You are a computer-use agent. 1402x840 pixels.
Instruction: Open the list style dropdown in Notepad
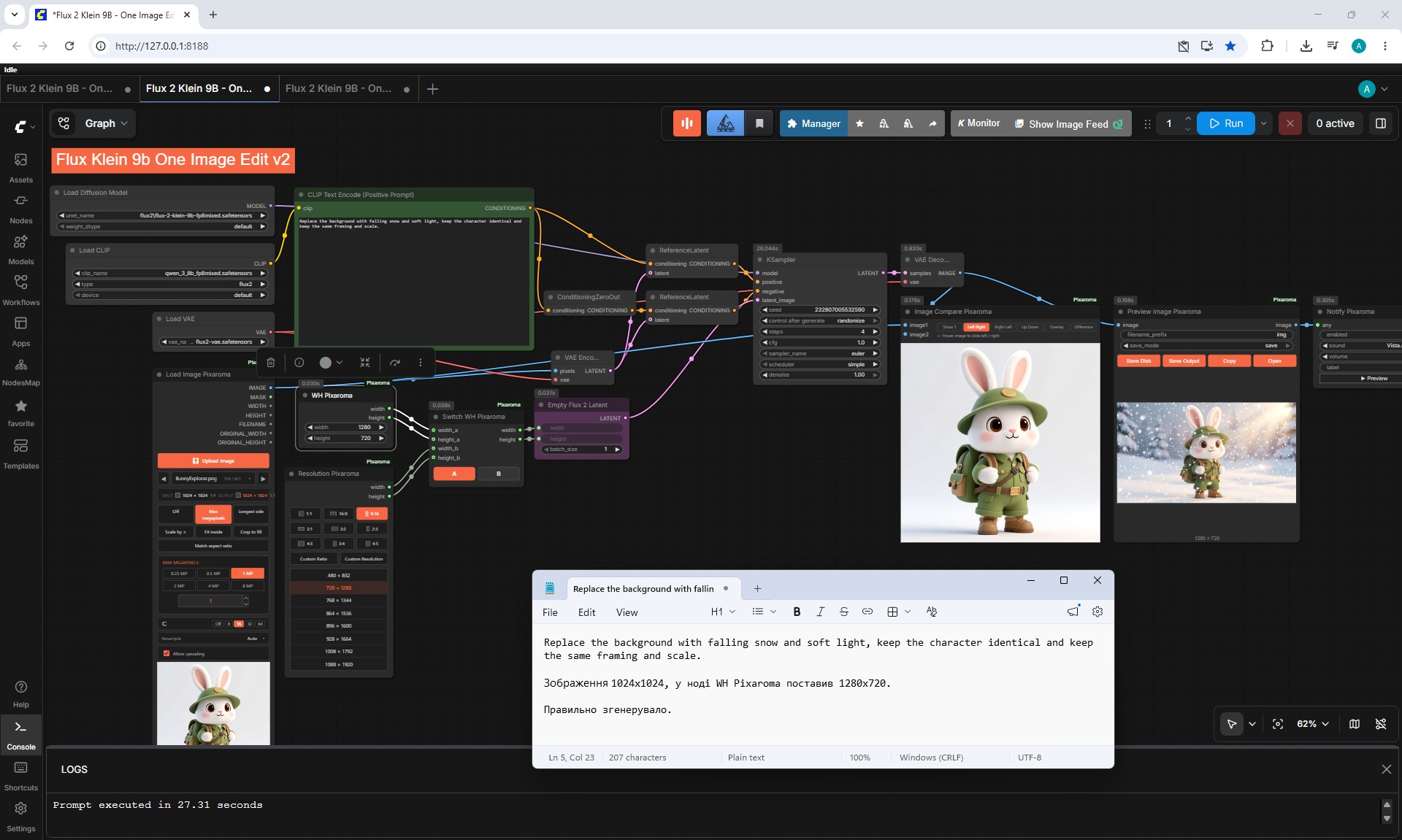(764, 612)
